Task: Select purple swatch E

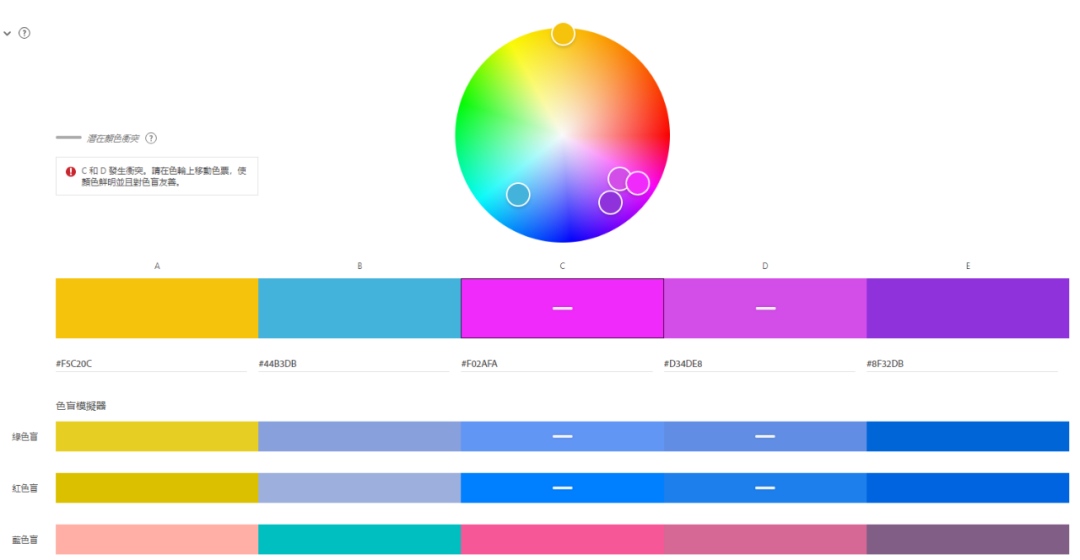Action: click(x=968, y=308)
